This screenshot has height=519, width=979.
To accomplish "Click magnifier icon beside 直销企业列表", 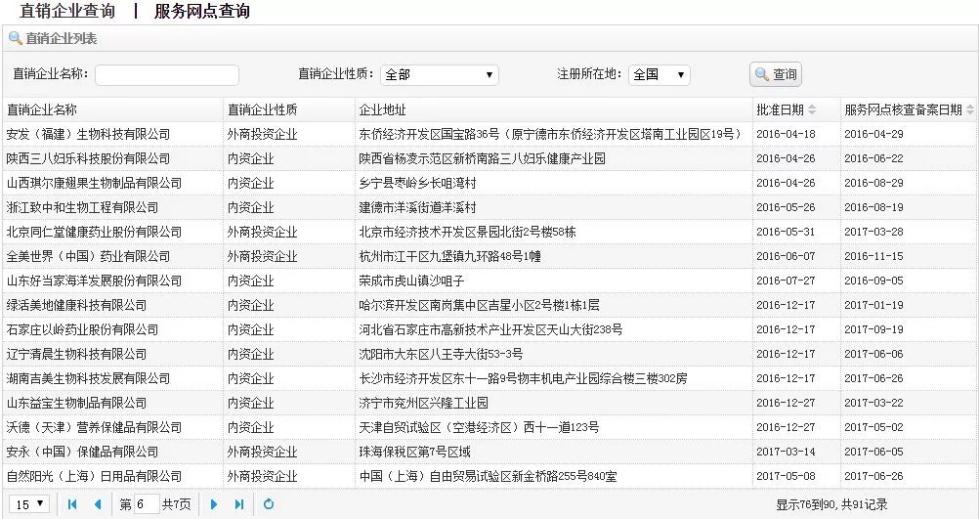I will point(15,39).
